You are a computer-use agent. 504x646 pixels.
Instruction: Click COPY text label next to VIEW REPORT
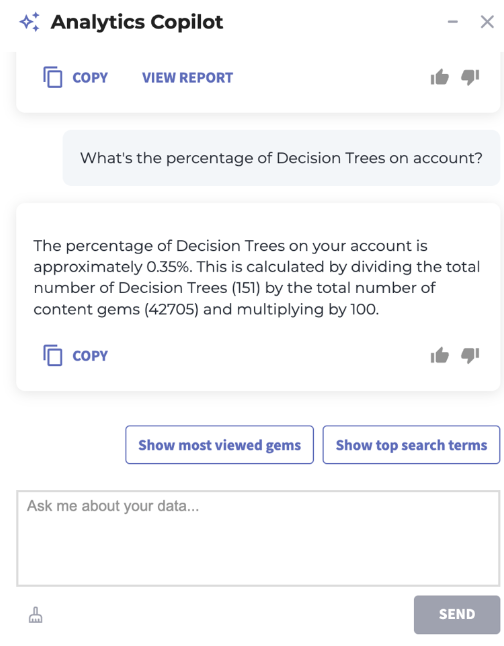click(90, 77)
